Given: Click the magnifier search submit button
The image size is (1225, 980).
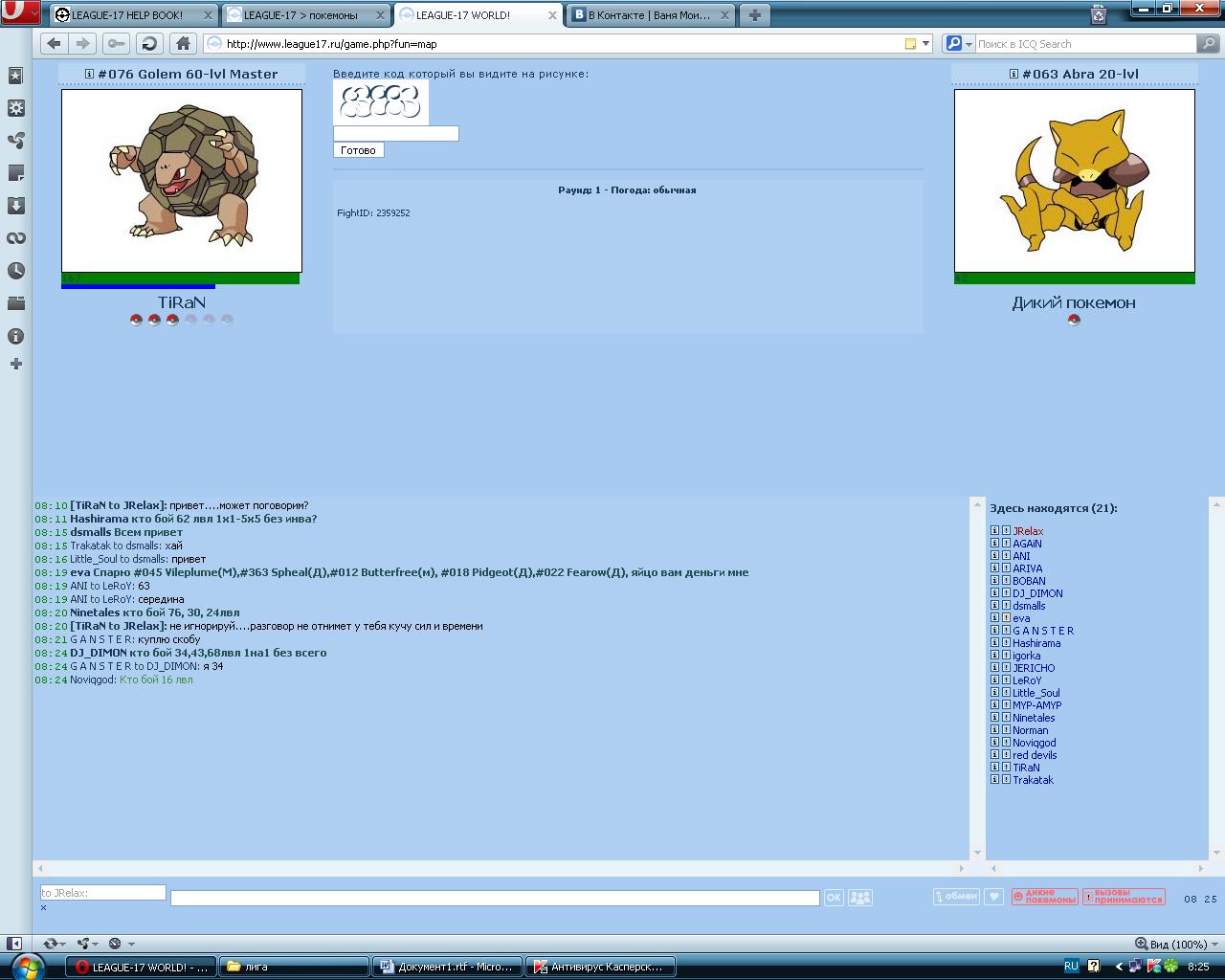Looking at the screenshot, I should [1208, 43].
